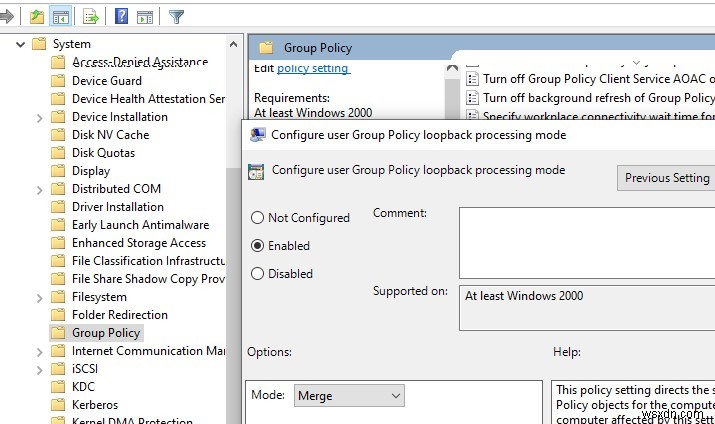Expand the Distributed COM node
Image resolution: width=715 pixels, height=424 pixels.
tap(40, 190)
